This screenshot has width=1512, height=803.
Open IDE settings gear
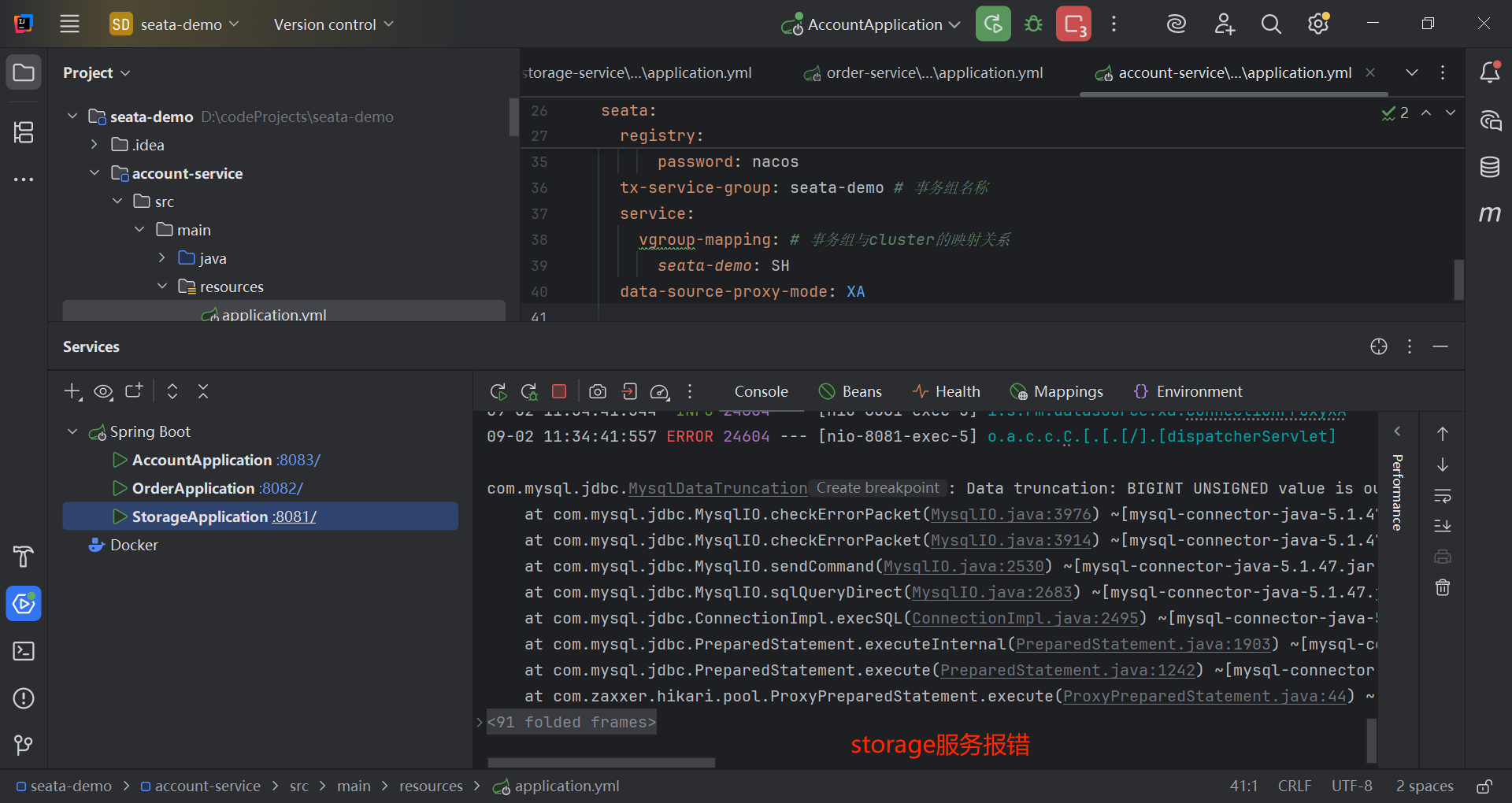tap(1318, 24)
